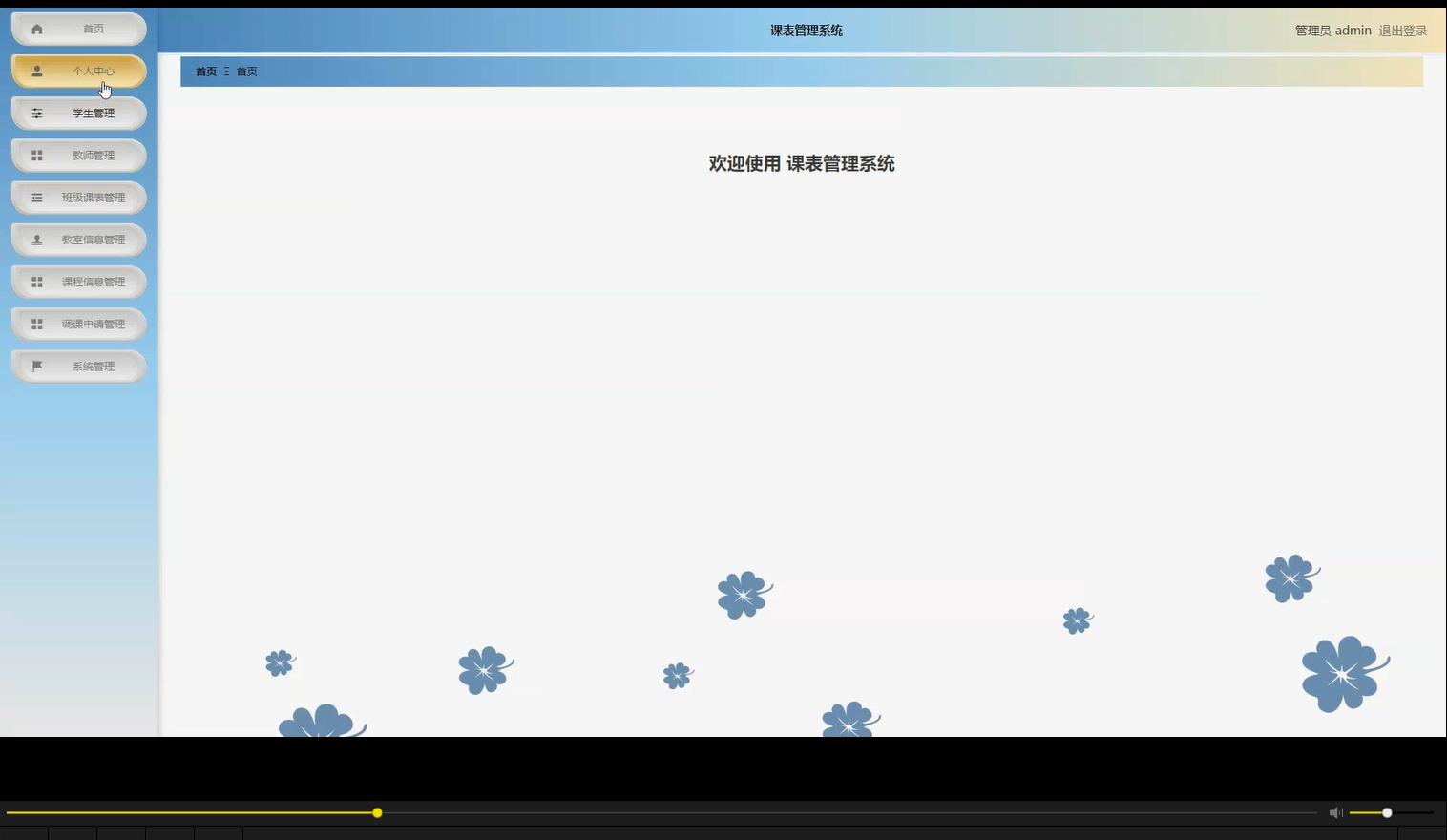Select the grid icon beside 课程信息管理
This screenshot has width=1447, height=840.
(x=36, y=281)
